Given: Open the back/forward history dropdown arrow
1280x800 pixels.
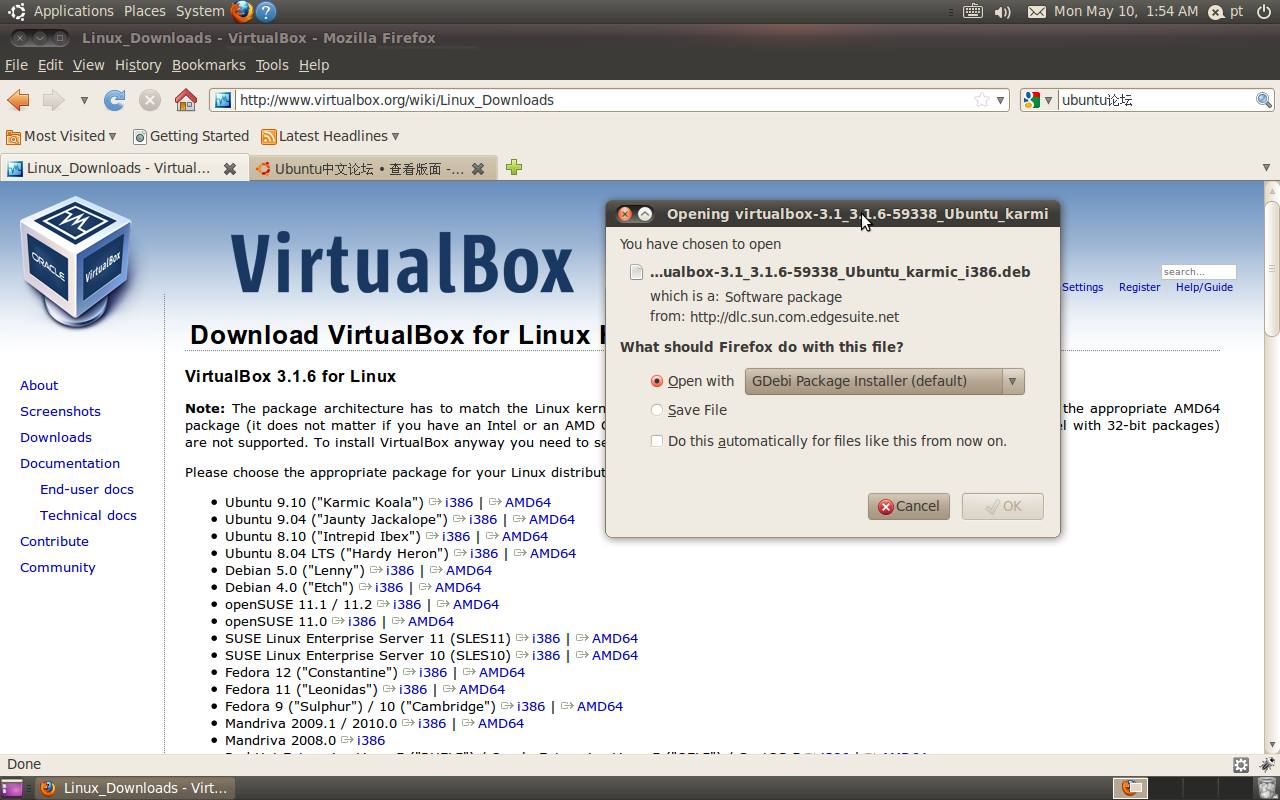Looking at the screenshot, I should click(x=84, y=100).
